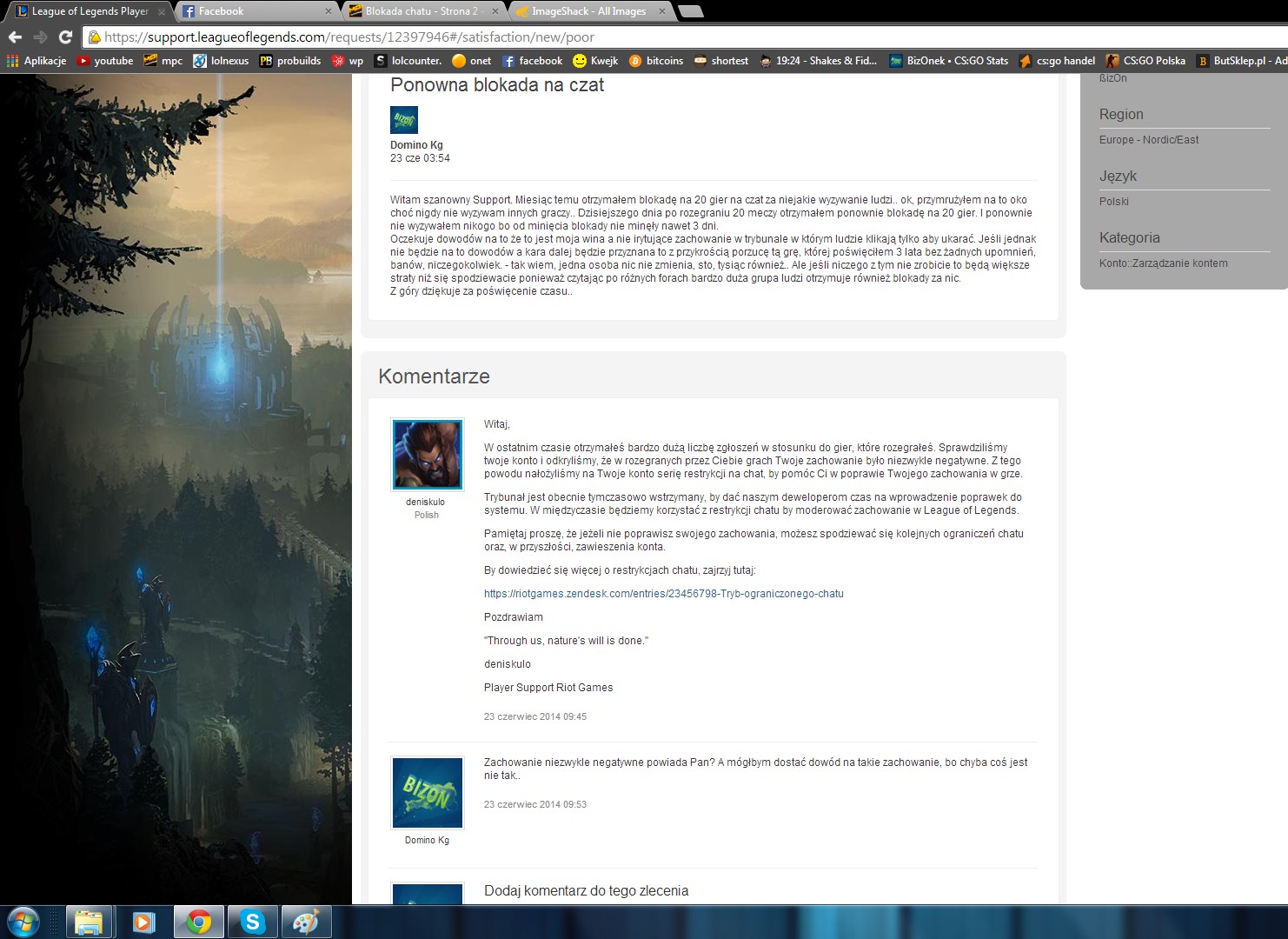Click the timestamp 23 czerwiec 2014 09:53
Image resolution: width=1288 pixels, height=939 pixels.
pos(535,805)
